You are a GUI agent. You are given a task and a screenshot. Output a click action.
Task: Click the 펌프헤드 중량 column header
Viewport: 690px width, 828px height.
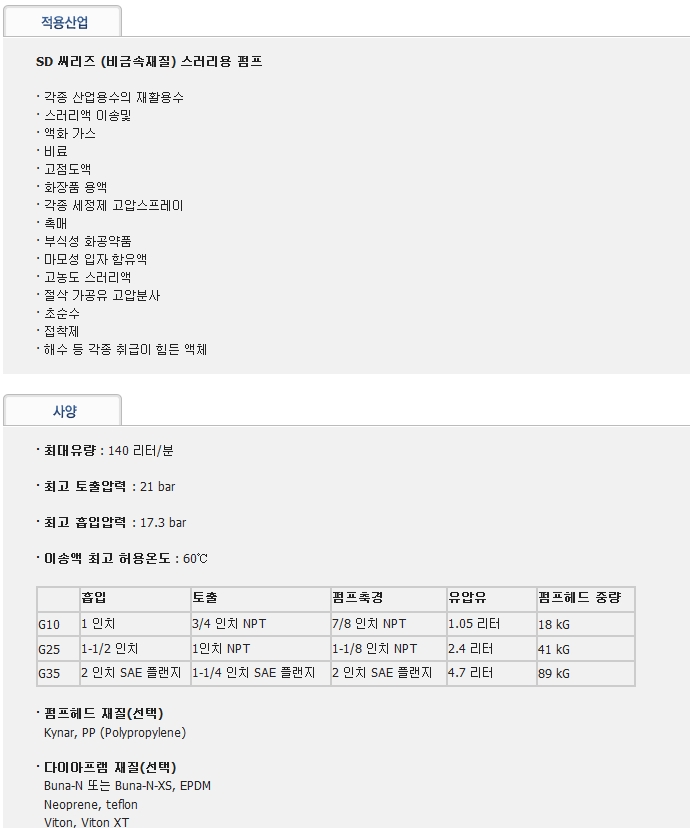click(579, 598)
